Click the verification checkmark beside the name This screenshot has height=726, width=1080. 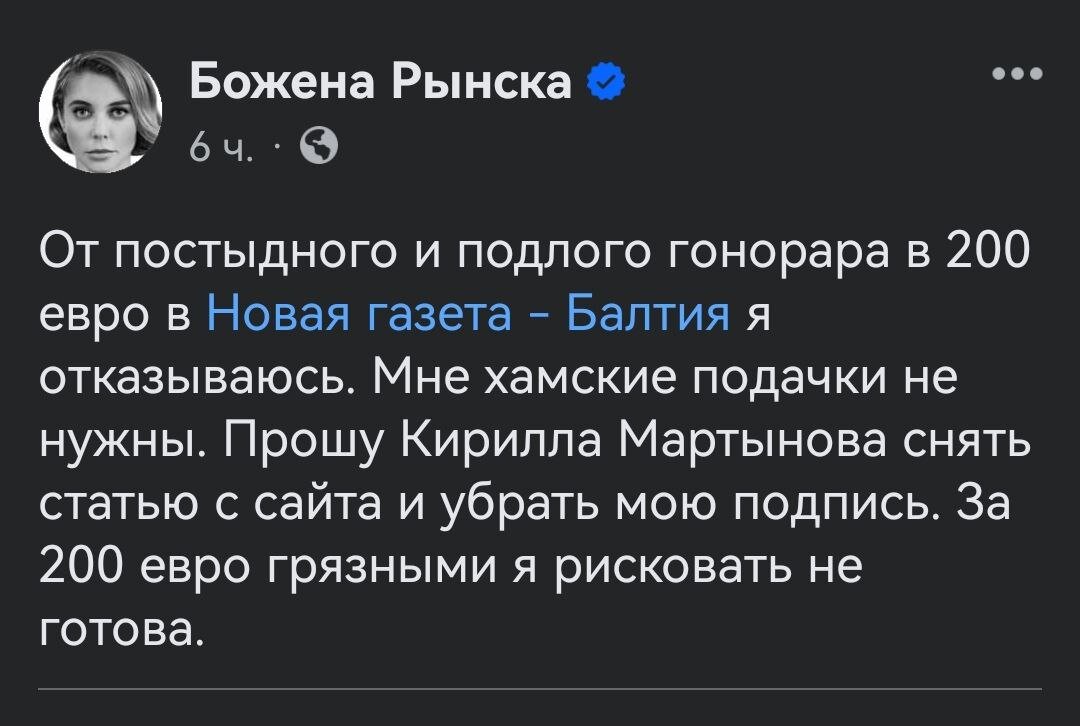pos(607,82)
